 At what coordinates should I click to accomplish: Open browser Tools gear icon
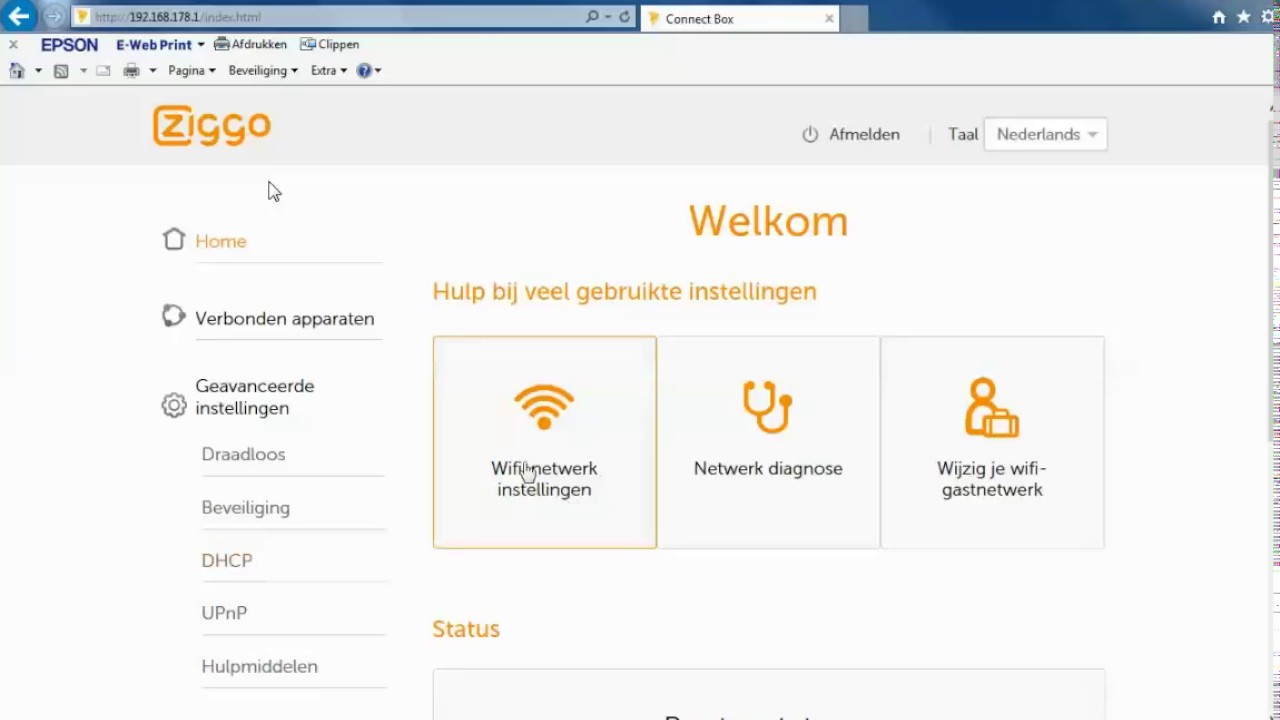(x=1269, y=17)
